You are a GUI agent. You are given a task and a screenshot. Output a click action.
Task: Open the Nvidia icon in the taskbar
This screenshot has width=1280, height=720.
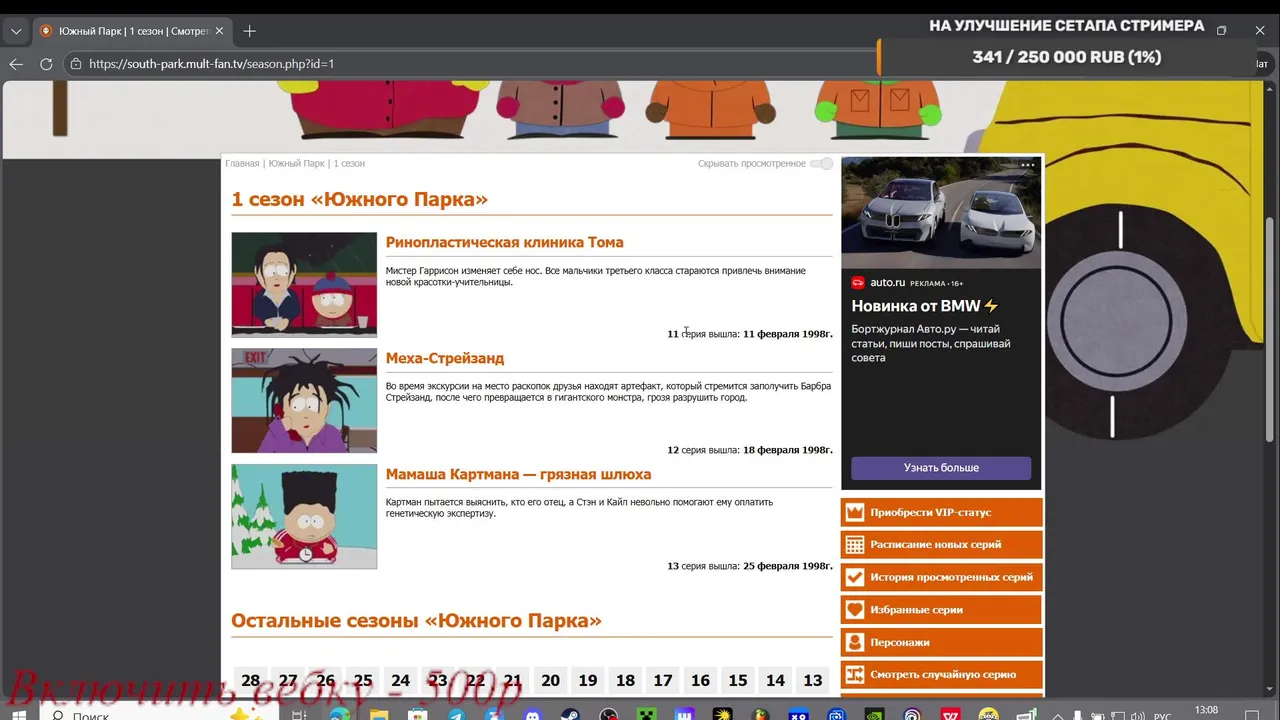coord(874,714)
